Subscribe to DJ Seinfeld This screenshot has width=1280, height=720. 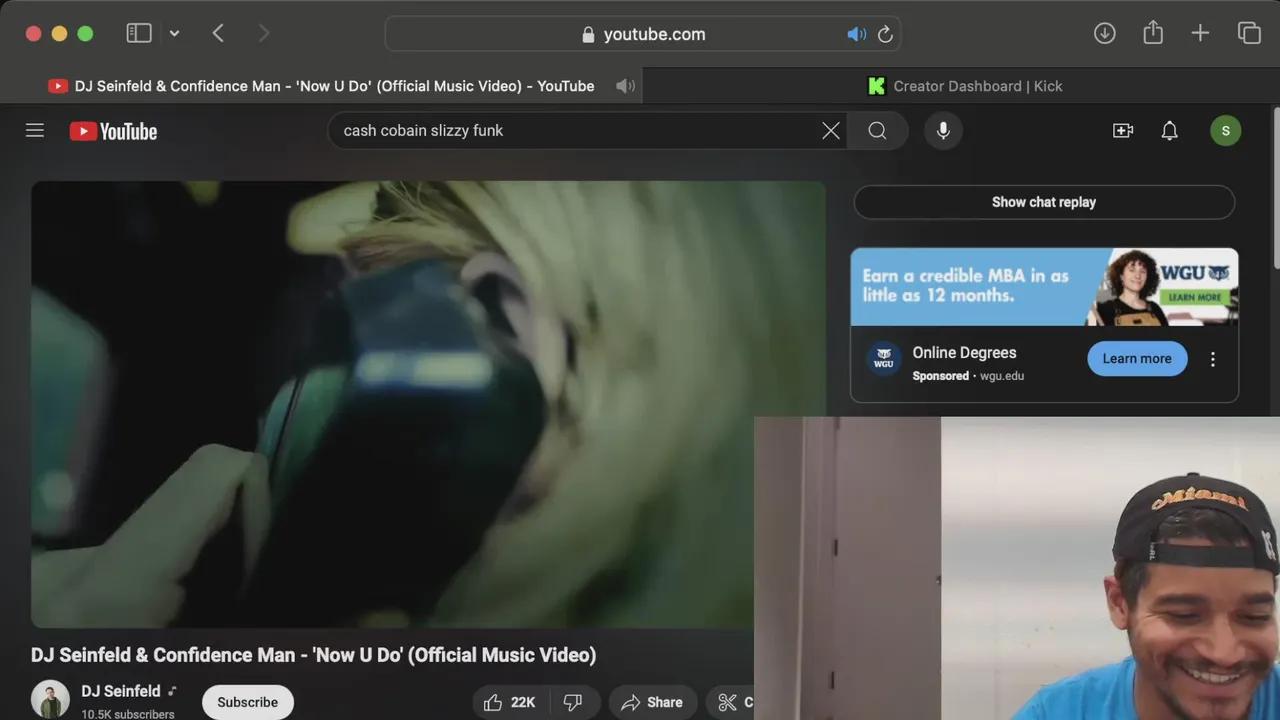(248, 702)
